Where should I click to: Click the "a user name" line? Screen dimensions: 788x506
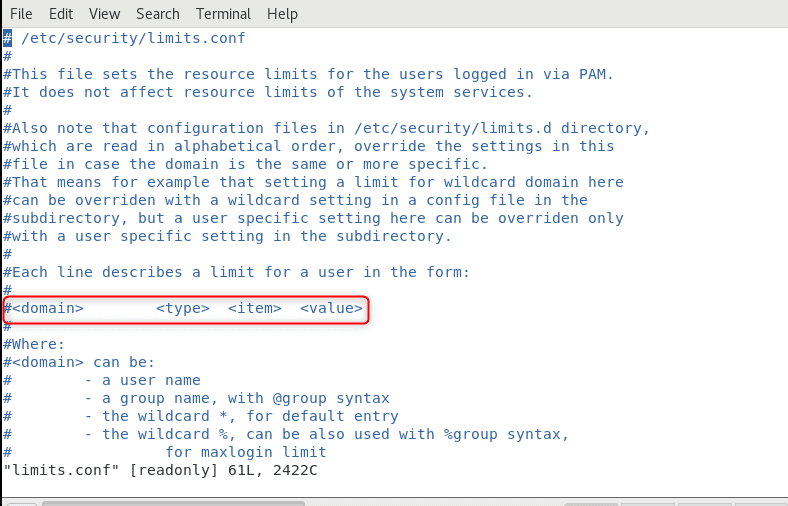[x=151, y=380]
